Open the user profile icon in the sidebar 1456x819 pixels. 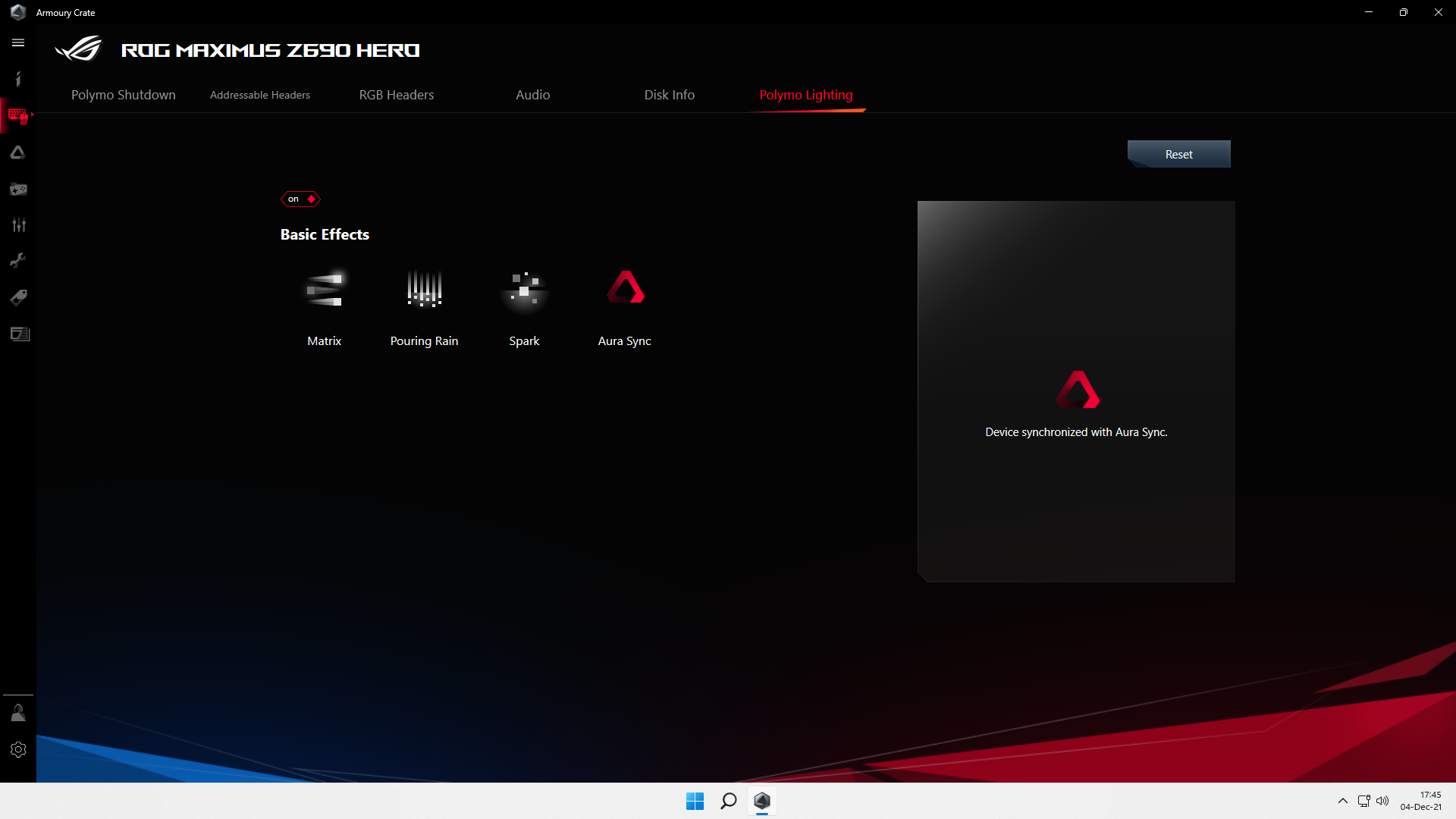[18, 713]
